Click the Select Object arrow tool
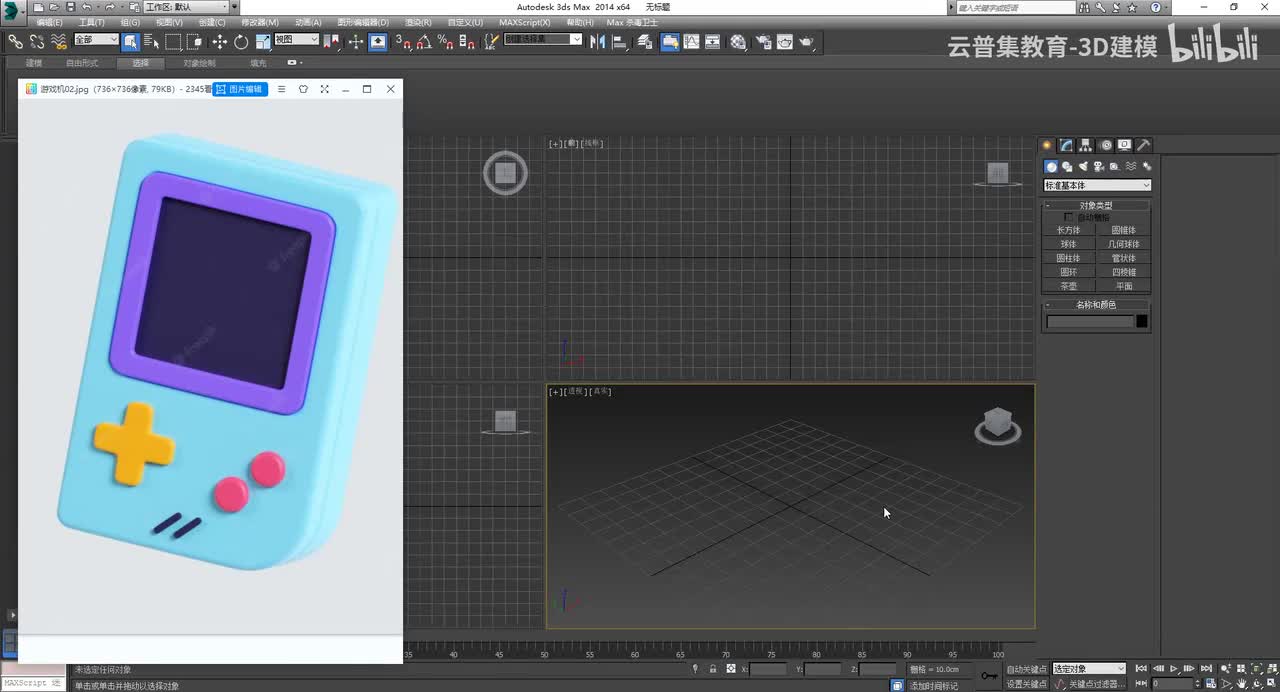The height and width of the screenshot is (692, 1280). [130, 42]
